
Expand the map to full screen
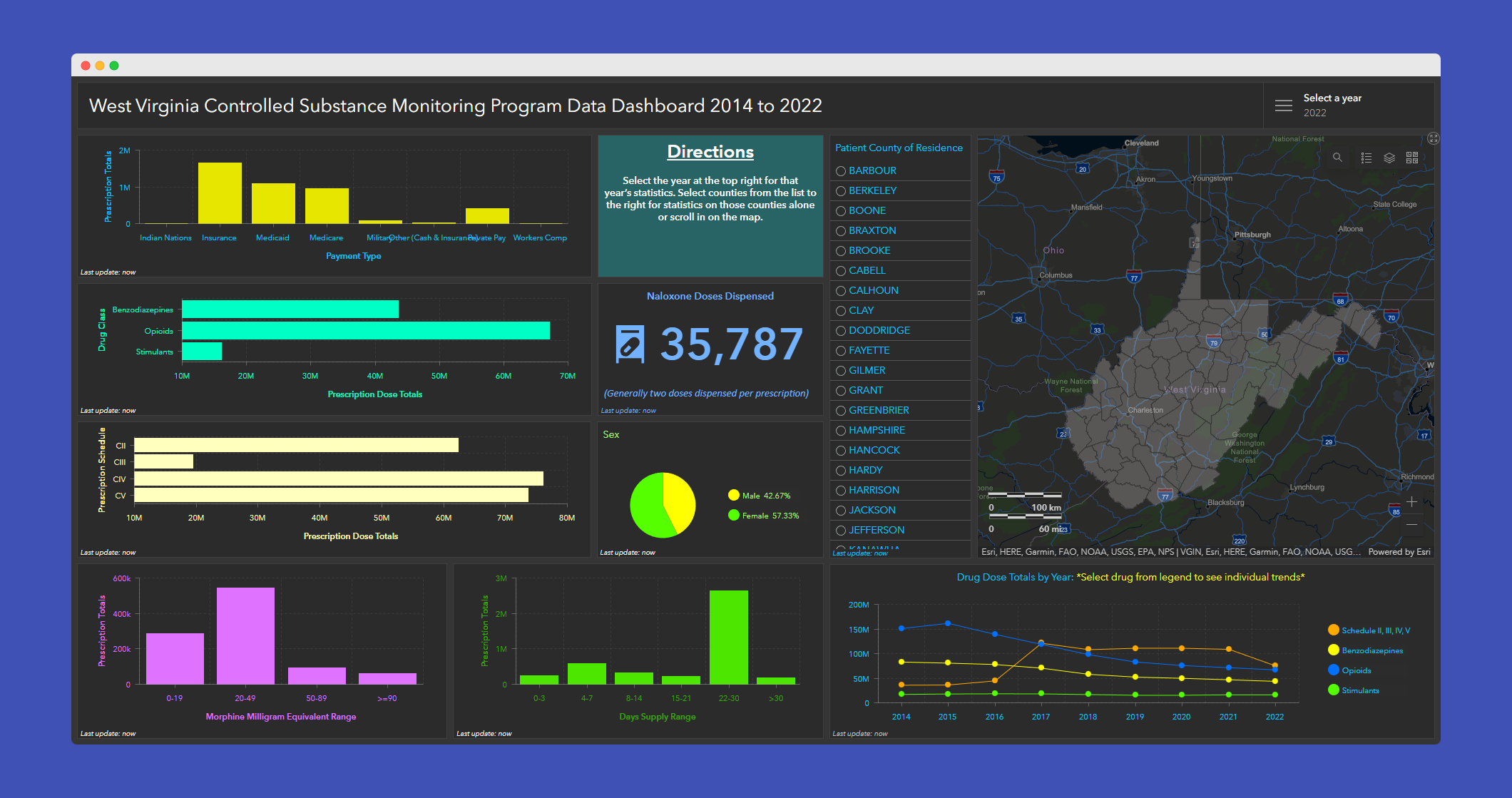[1433, 138]
